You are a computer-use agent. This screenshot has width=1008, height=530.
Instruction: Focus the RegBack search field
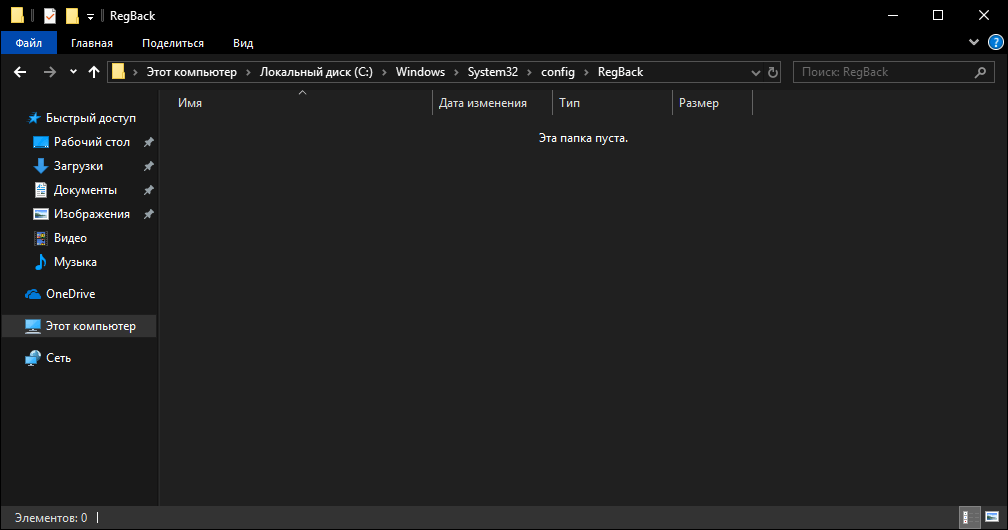pos(894,72)
